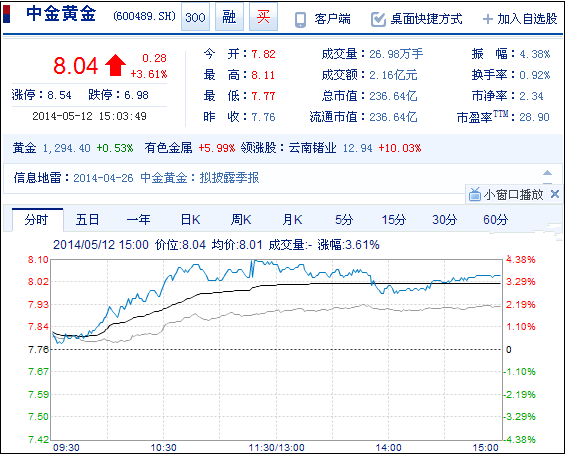
Task: Switch to the 日K chart tab
Action: [190, 220]
